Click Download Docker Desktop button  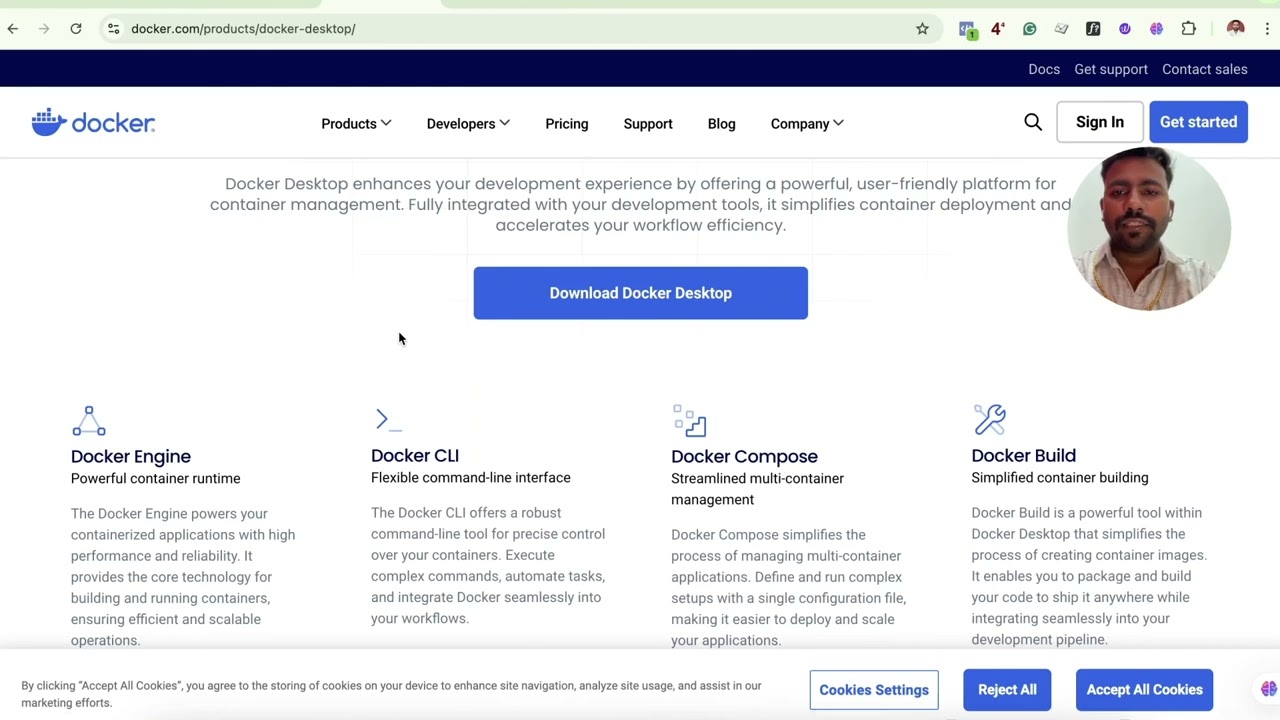click(640, 293)
